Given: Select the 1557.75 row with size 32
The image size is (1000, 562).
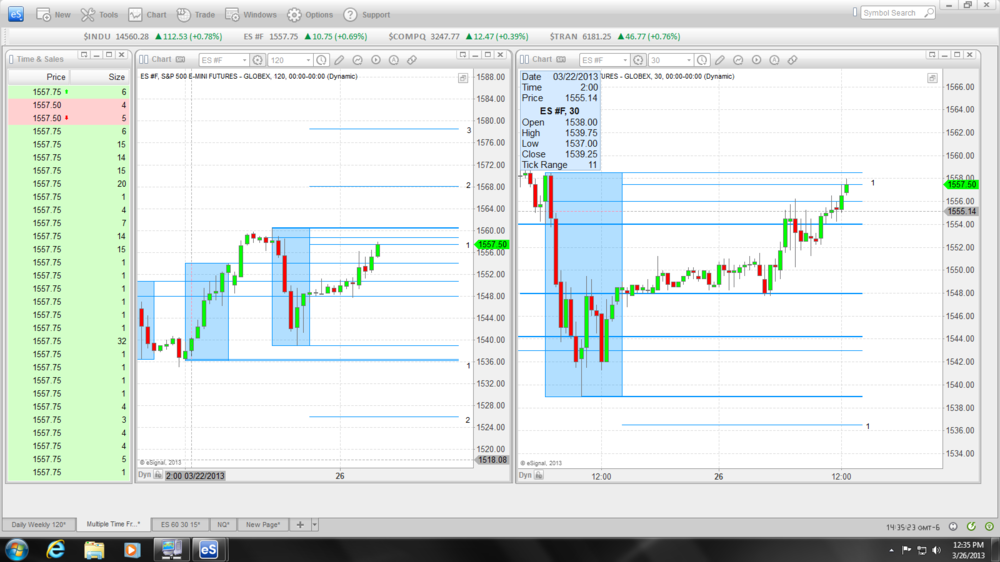Looking at the screenshot, I should [x=69, y=341].
